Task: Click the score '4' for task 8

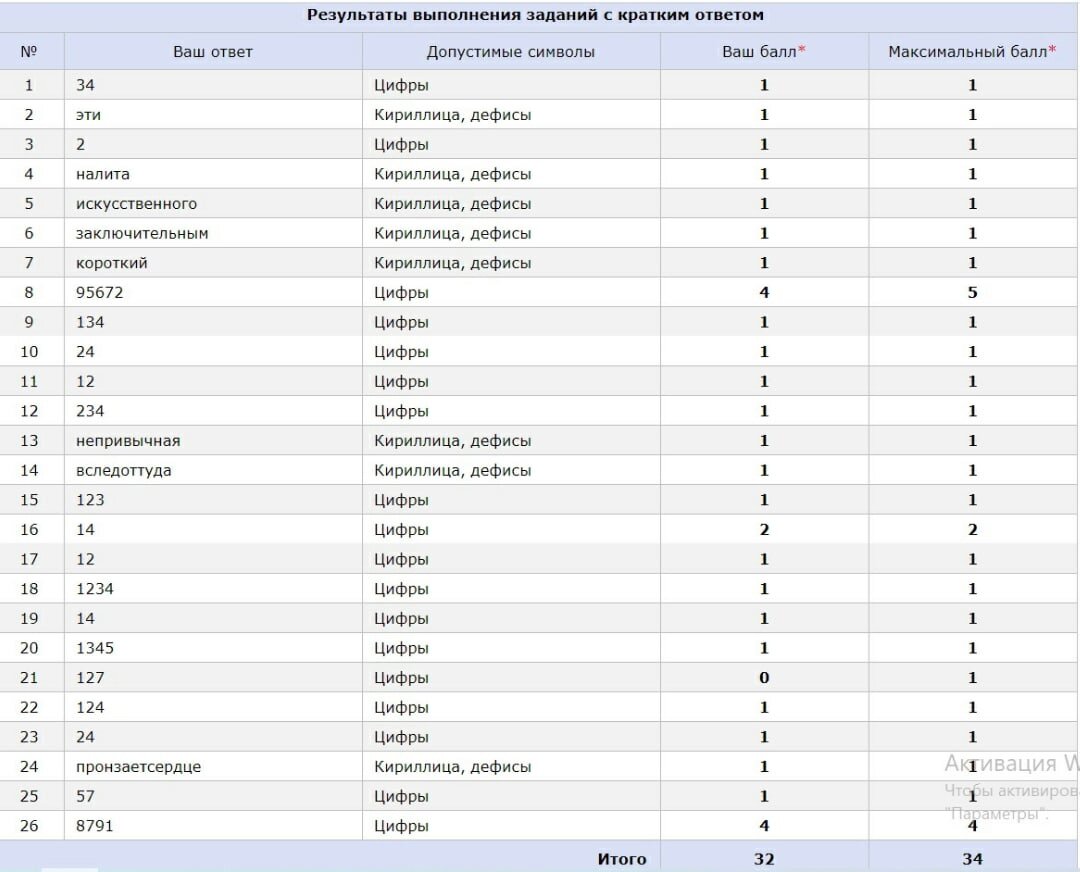Action: click(764, 293)
